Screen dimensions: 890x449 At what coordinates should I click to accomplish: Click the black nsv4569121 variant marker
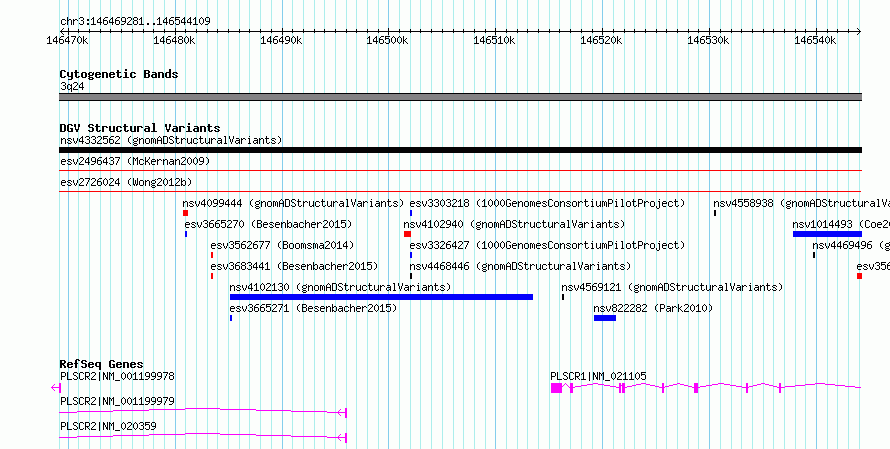pos(562,297)
